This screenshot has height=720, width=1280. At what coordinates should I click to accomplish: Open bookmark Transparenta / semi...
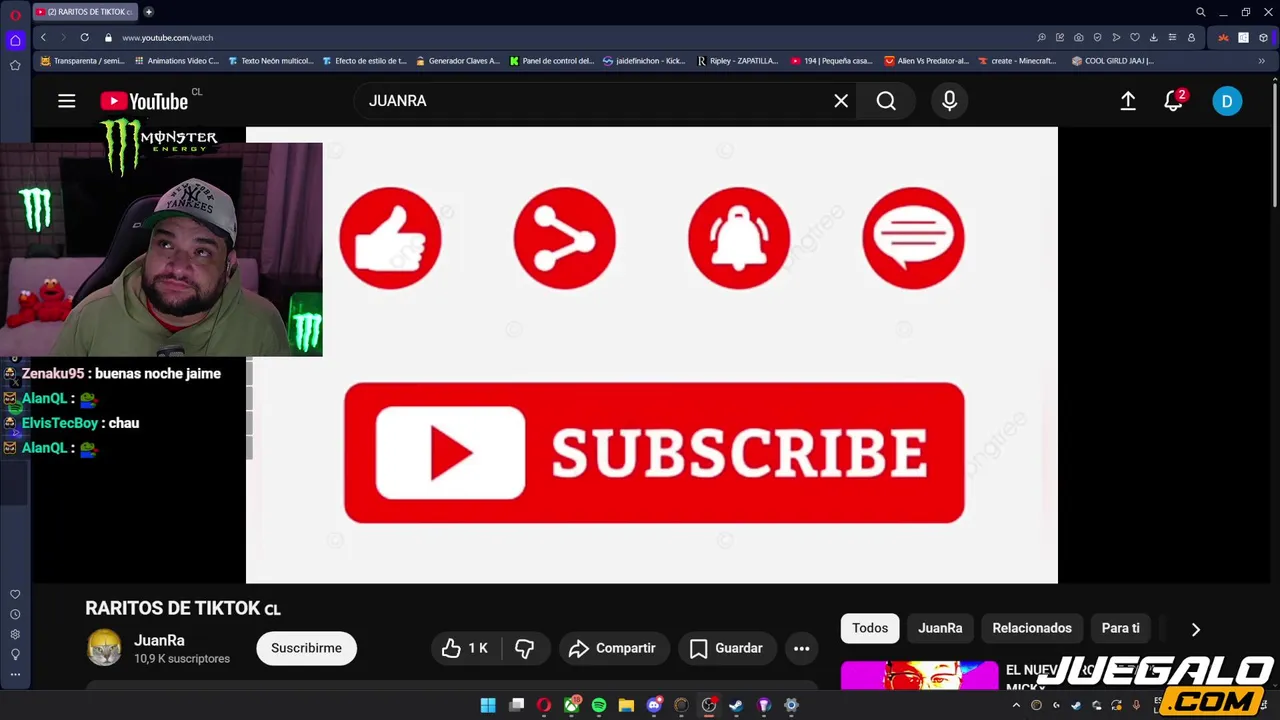[x=82, y=61]
